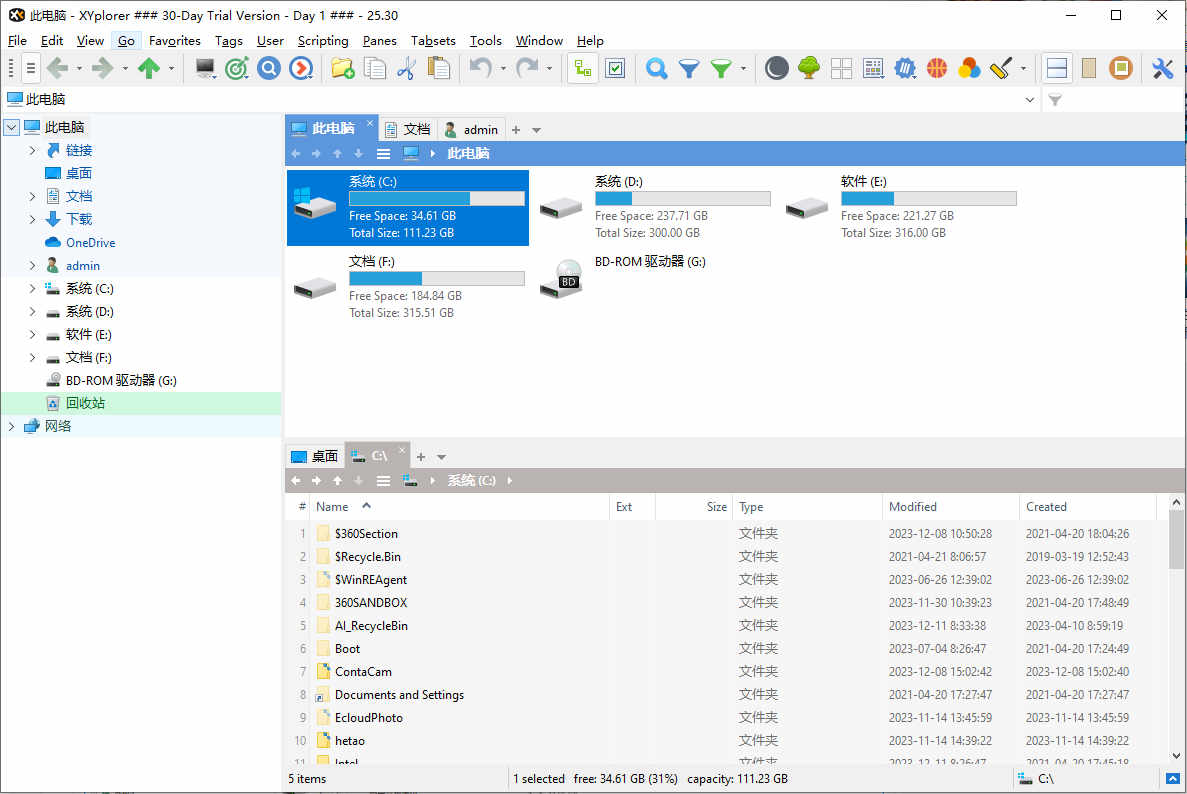
Task: Click the green tree Mini Tree icon
Action: click(x=808, y=69)
